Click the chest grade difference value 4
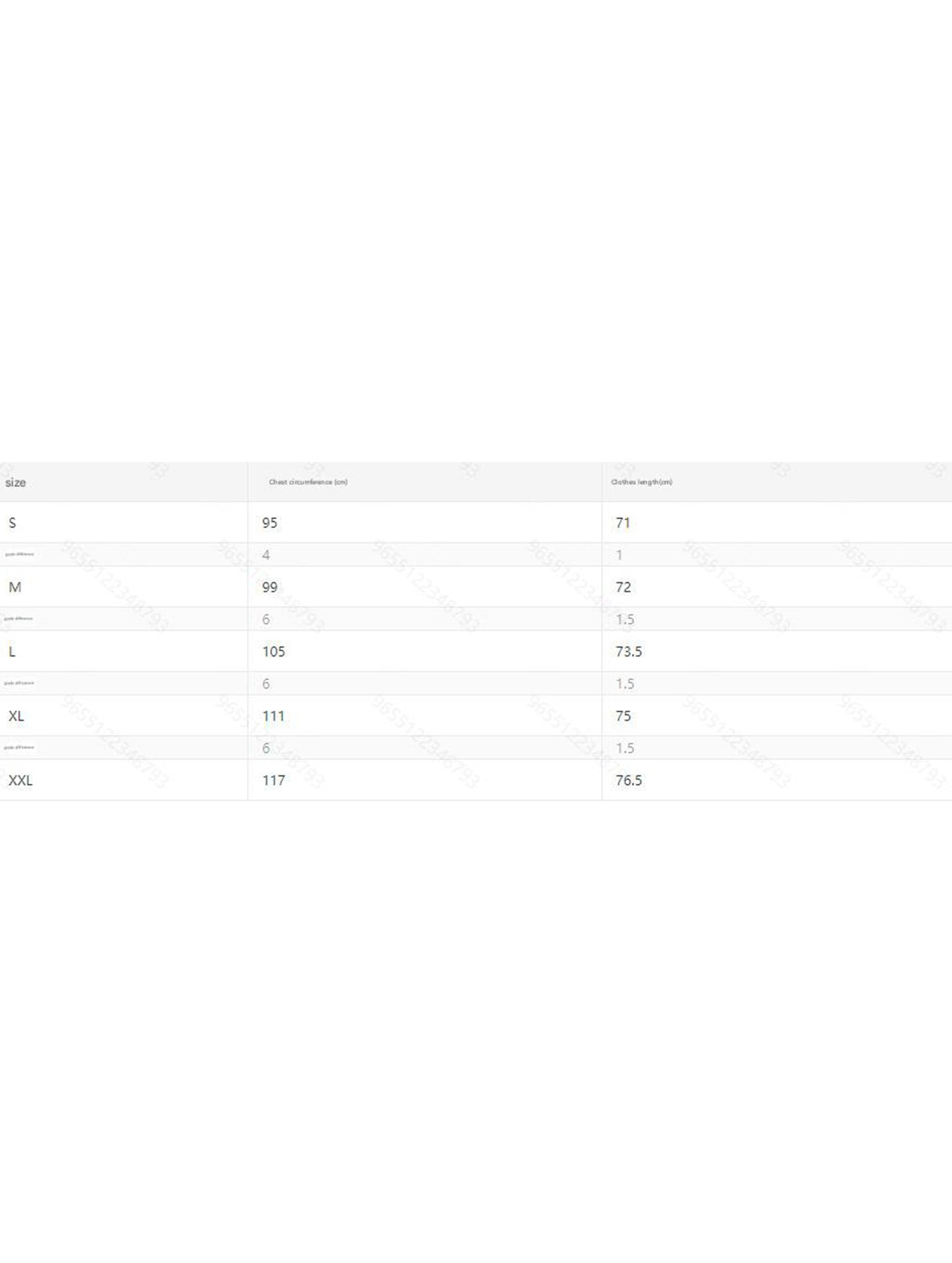 (266, 555)
